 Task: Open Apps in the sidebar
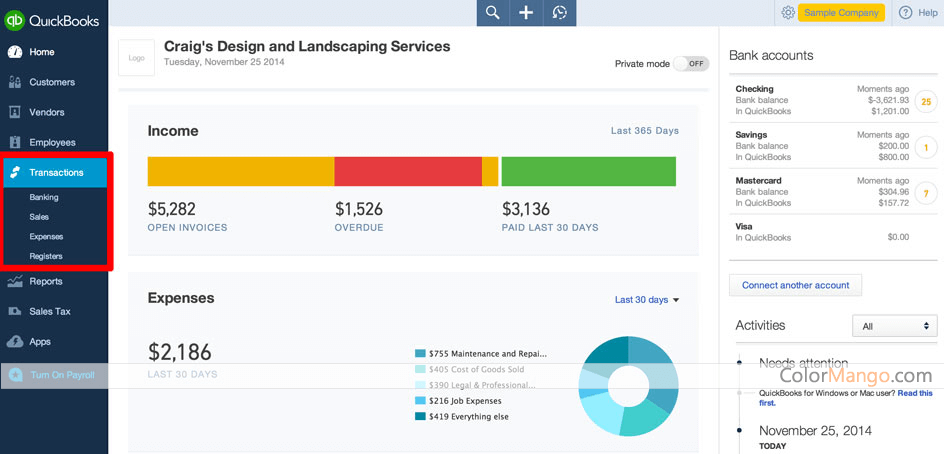coord(40,341)
